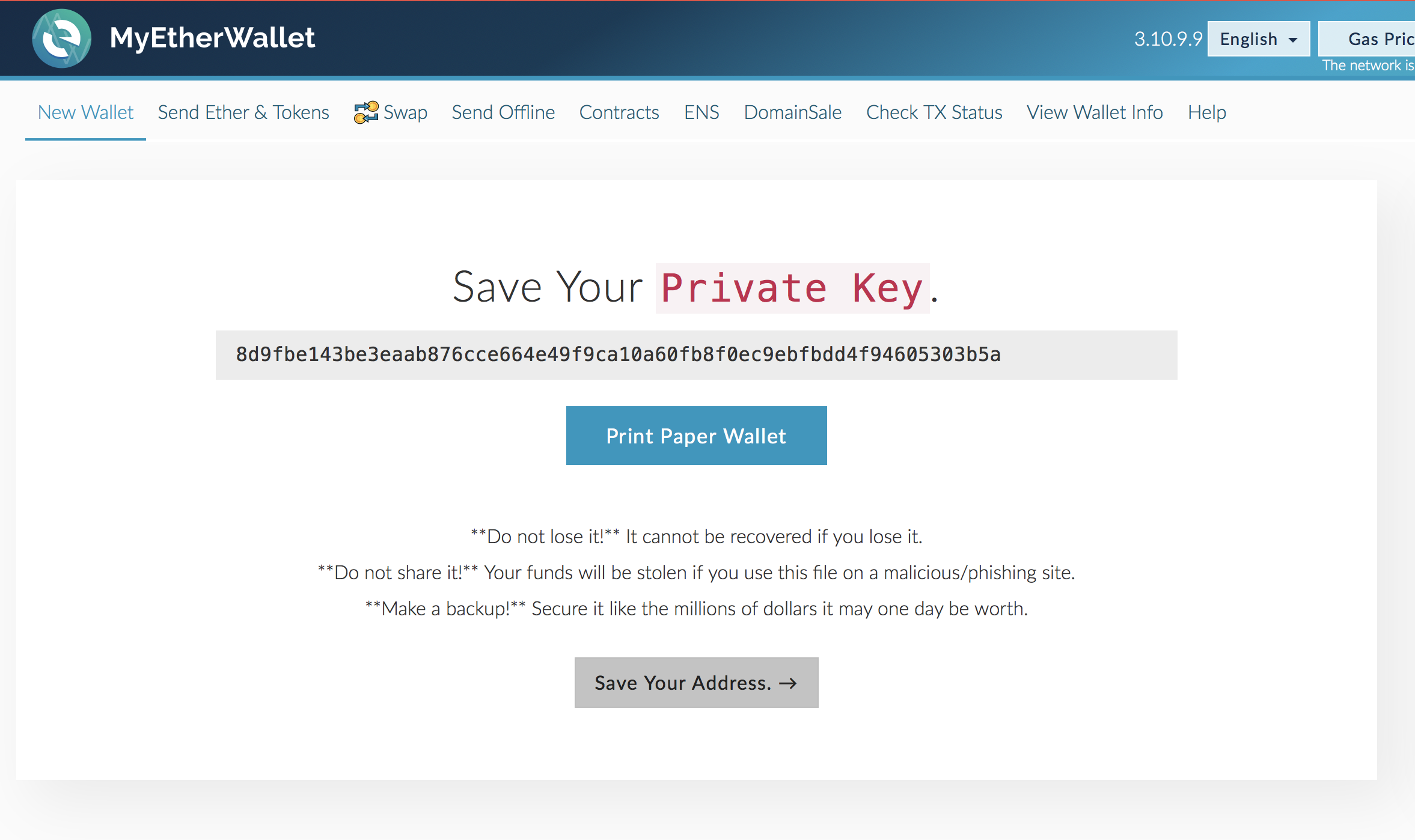Image resolution: width=1415 pixels, height=840 pixels.
Task: Click the version number 3.10.9.9 label
Action: [1170, 40]
